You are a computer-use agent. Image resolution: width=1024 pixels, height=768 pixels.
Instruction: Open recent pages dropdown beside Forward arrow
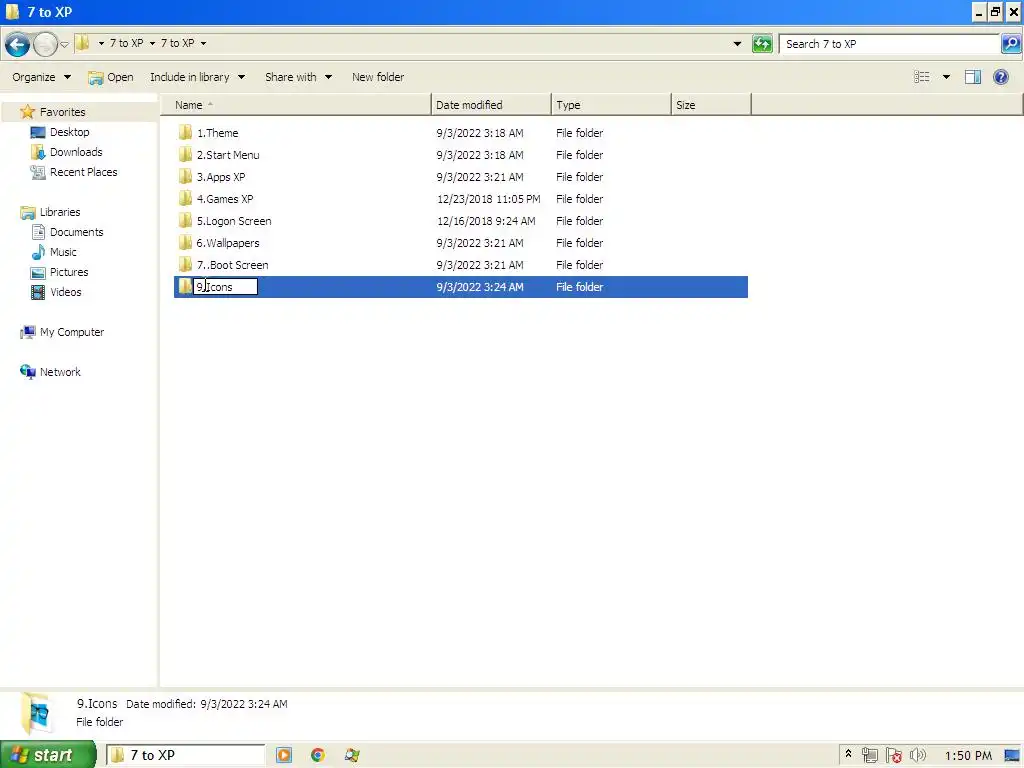(x=64, y=44)
